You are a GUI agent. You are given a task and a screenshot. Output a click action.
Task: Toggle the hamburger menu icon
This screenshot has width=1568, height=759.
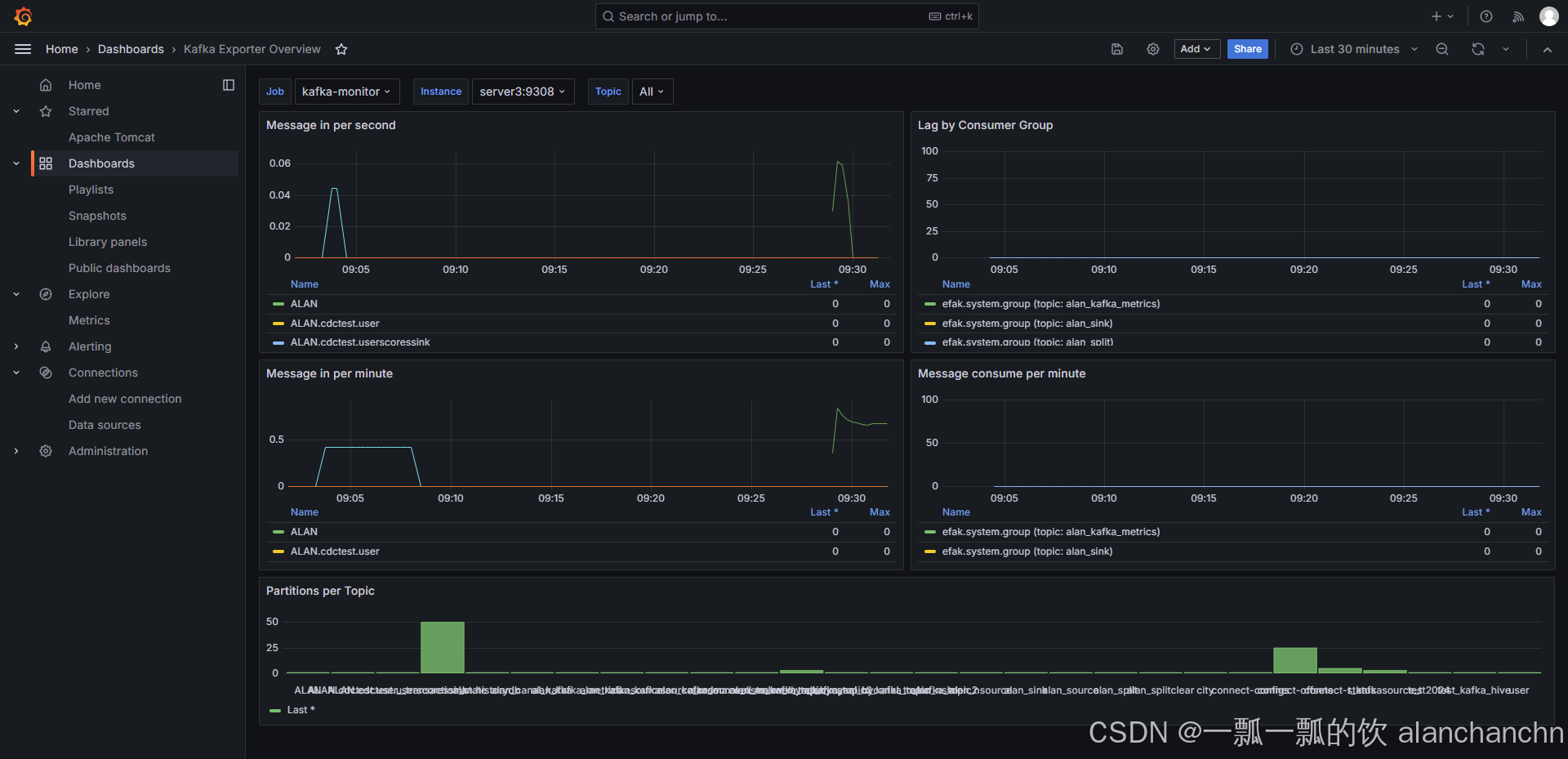coord(23,49)
